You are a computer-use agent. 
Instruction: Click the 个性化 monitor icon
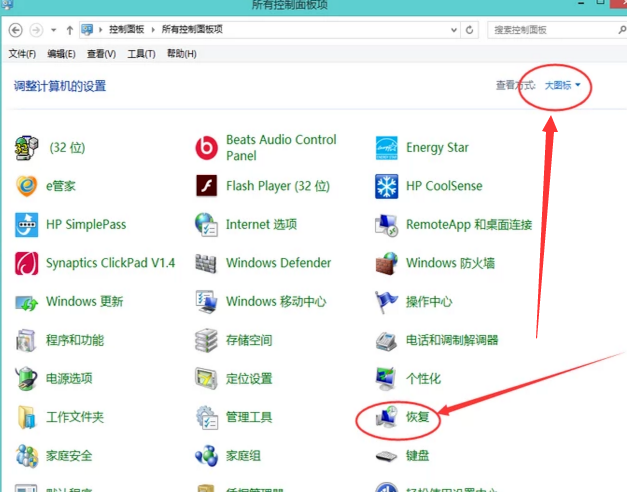386,378
